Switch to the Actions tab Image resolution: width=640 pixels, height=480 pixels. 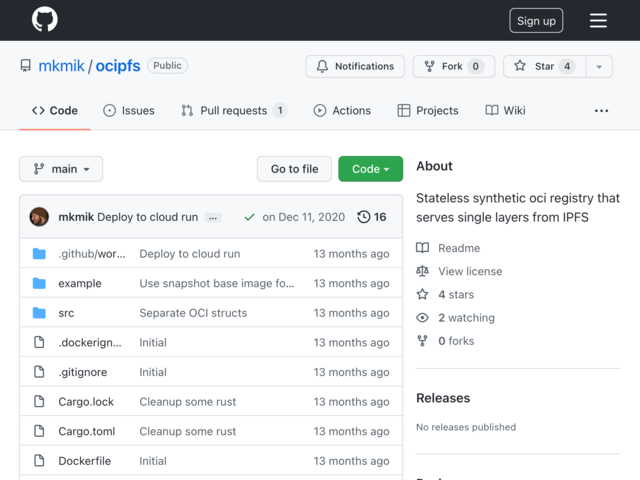coord(342,111)
